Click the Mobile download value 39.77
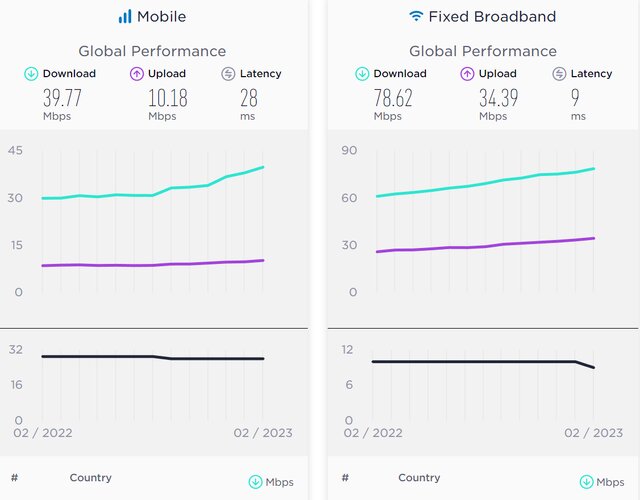Image resolution: width=640 pixels, height=500 pixels. [x=62, y=97]
